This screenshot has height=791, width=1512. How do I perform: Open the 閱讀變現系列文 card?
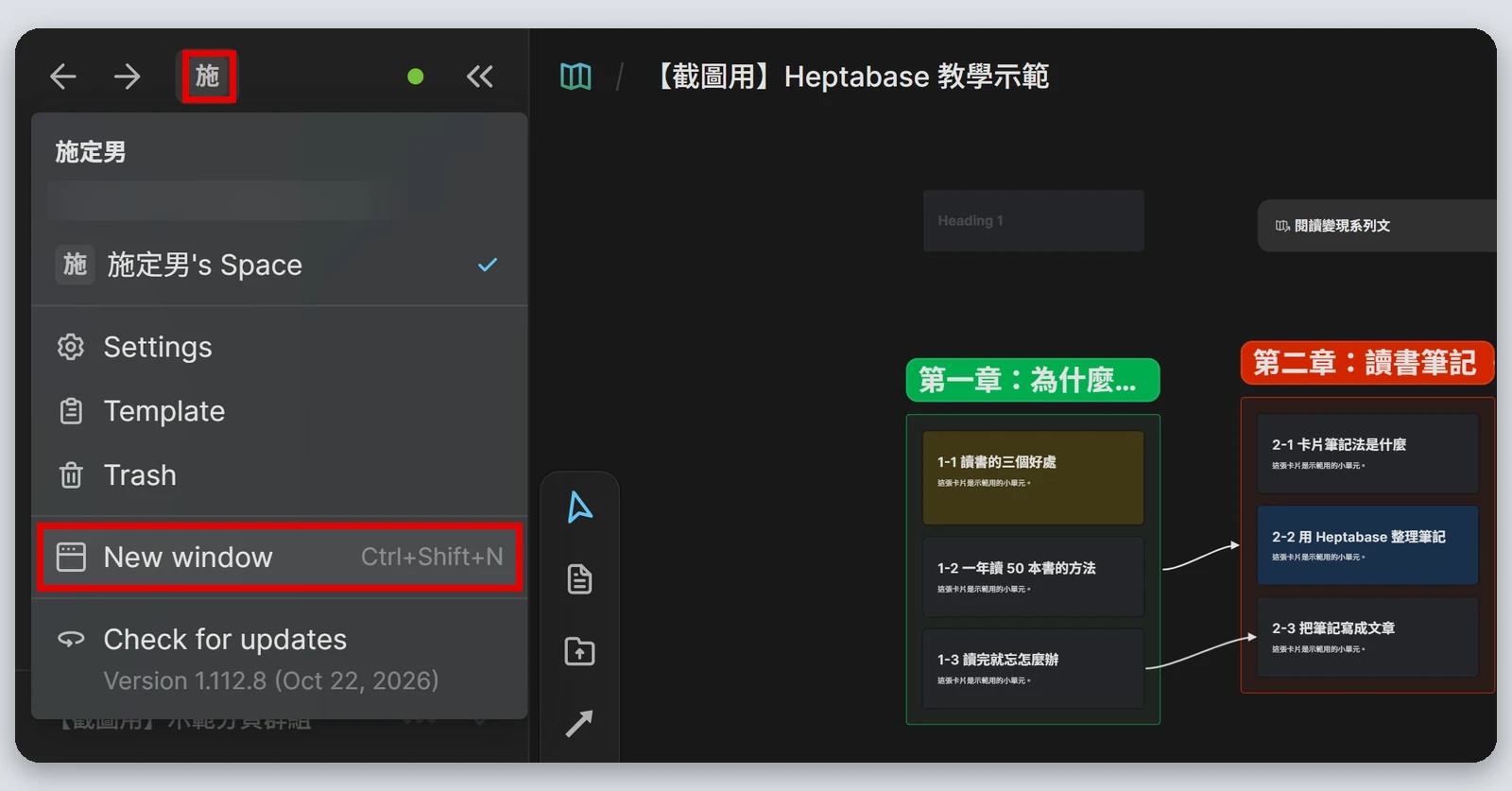pyautogui.click(x=1377, y=226)
